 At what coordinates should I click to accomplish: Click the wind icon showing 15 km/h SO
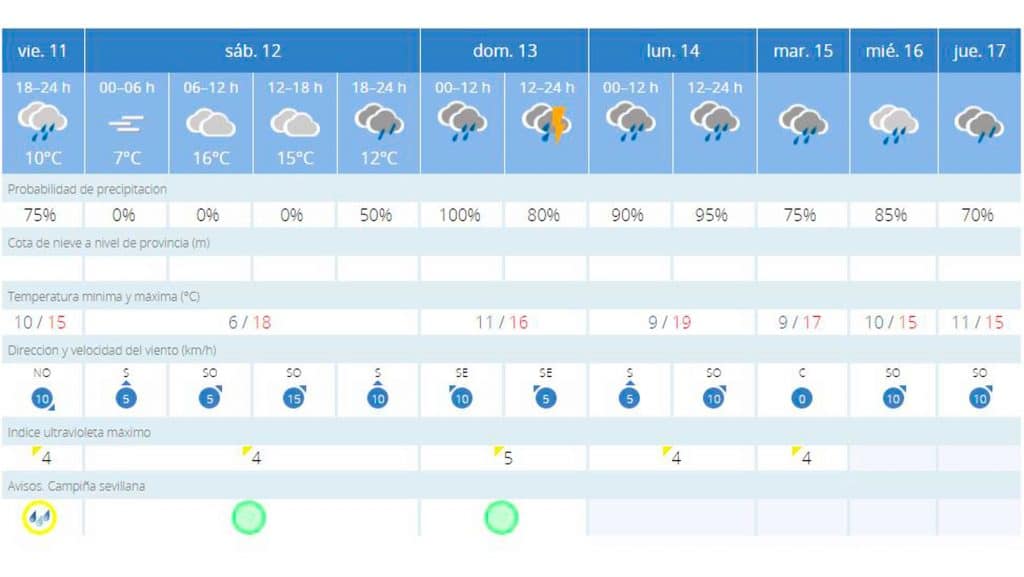[x=295, y=398]
